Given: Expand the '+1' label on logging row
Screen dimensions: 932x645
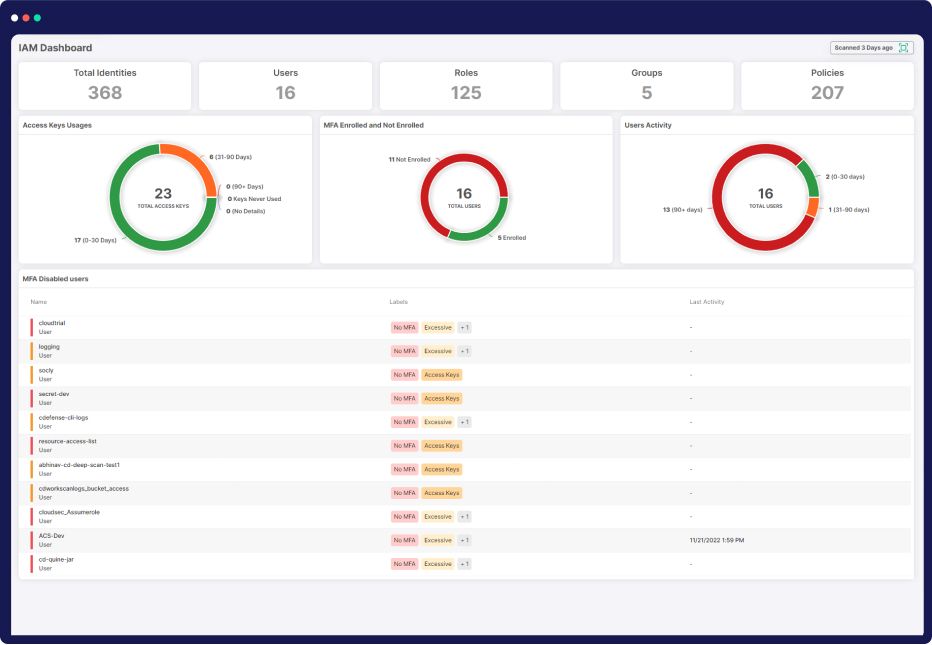Looking at the screenshot, I should [464, 351].
